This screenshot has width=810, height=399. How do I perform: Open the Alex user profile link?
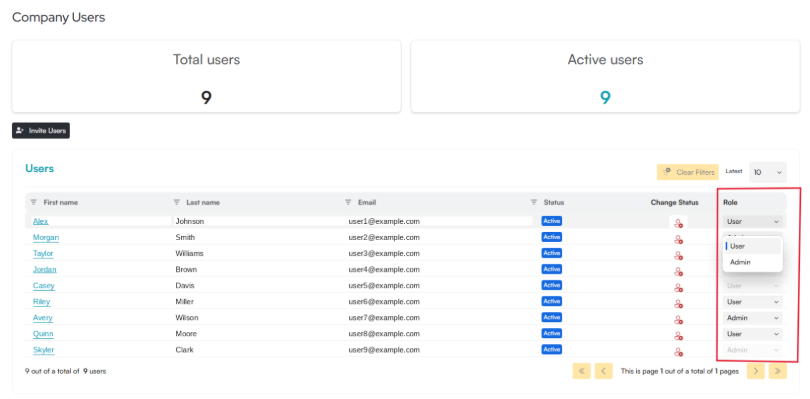(x=41, y=221)
